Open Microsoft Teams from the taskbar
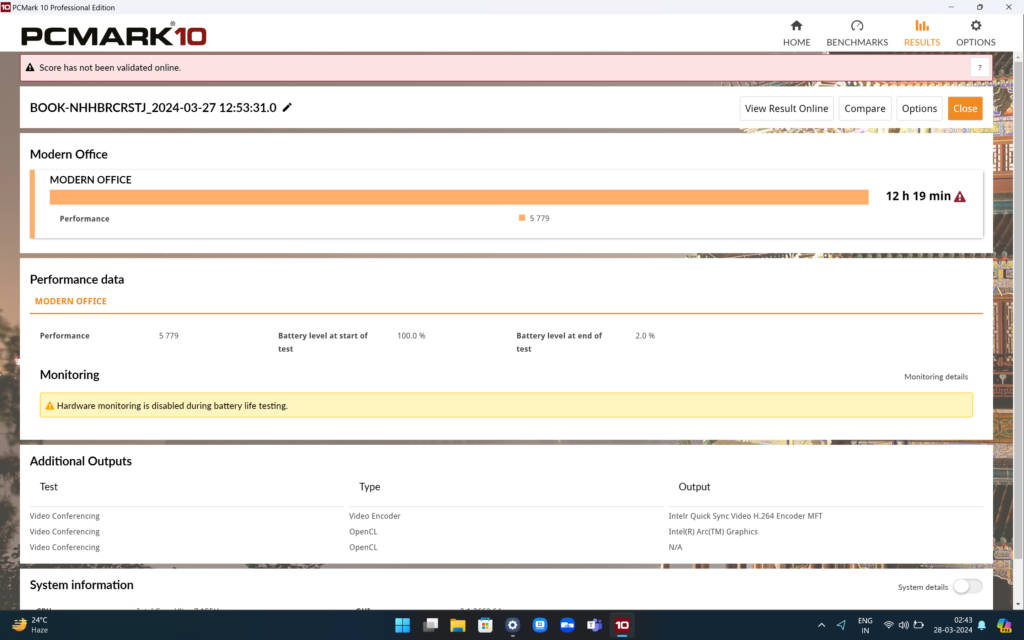 click(594, 625)
